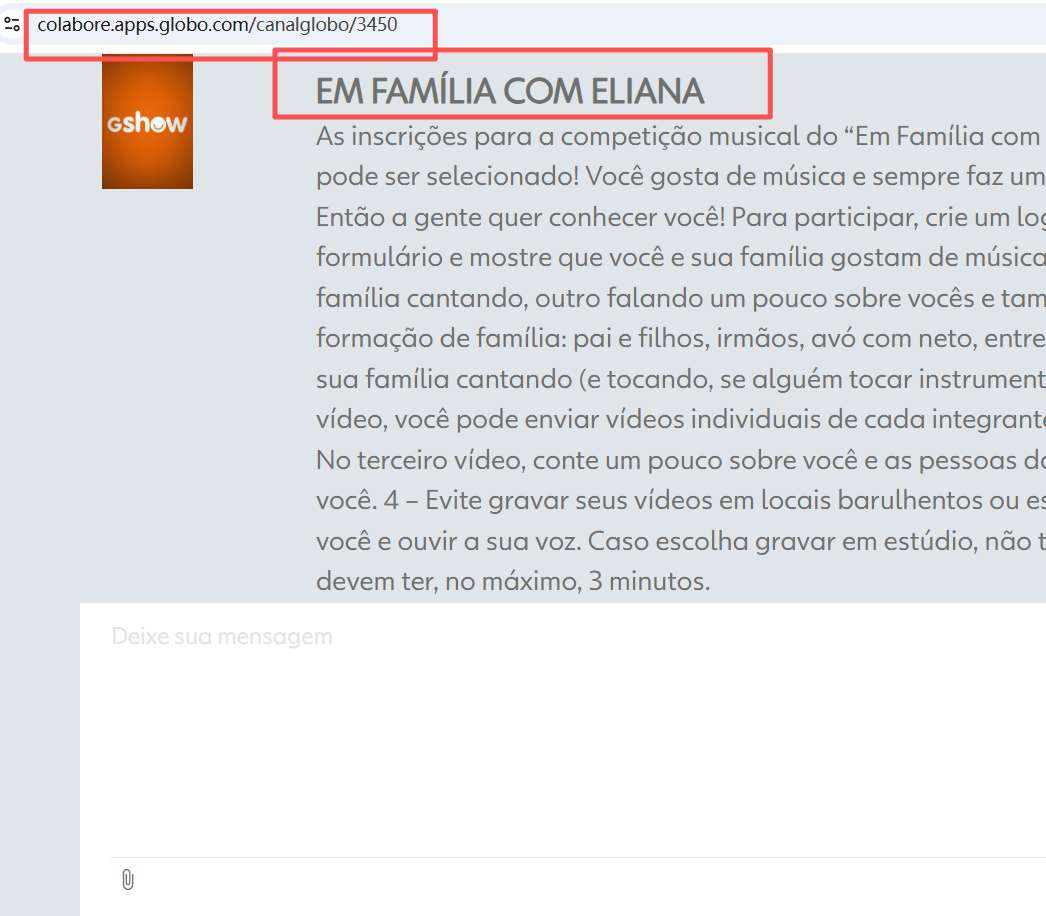This screenshot has height=916, width=1046.
Task: Click the Deixe sua mensagem placeholder text
Action: 221,635
